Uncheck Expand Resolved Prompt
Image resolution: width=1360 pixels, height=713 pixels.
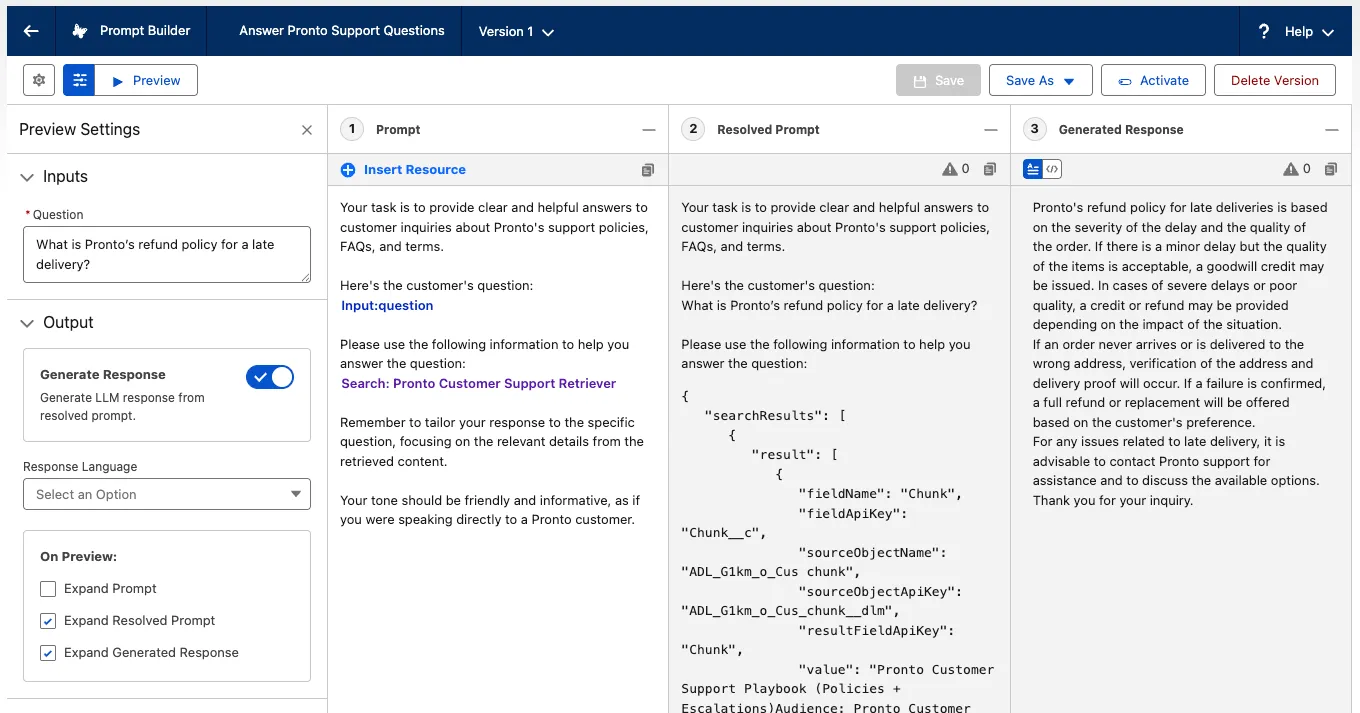(x=48, y=621)
